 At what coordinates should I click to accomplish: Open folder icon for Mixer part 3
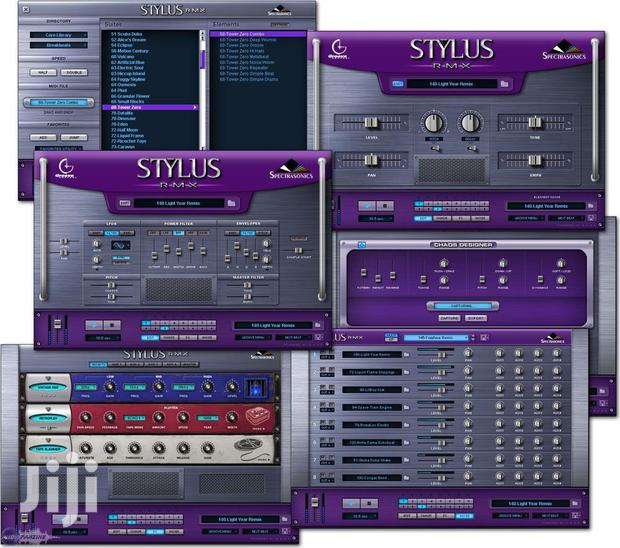(406, 390)
